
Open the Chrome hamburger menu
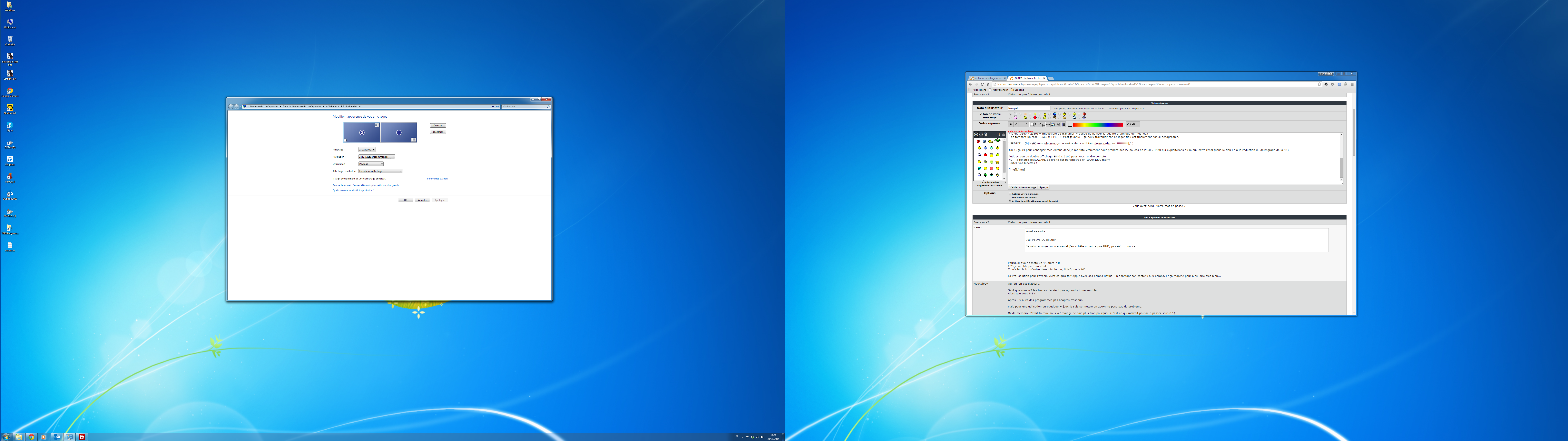(1353, 84)
